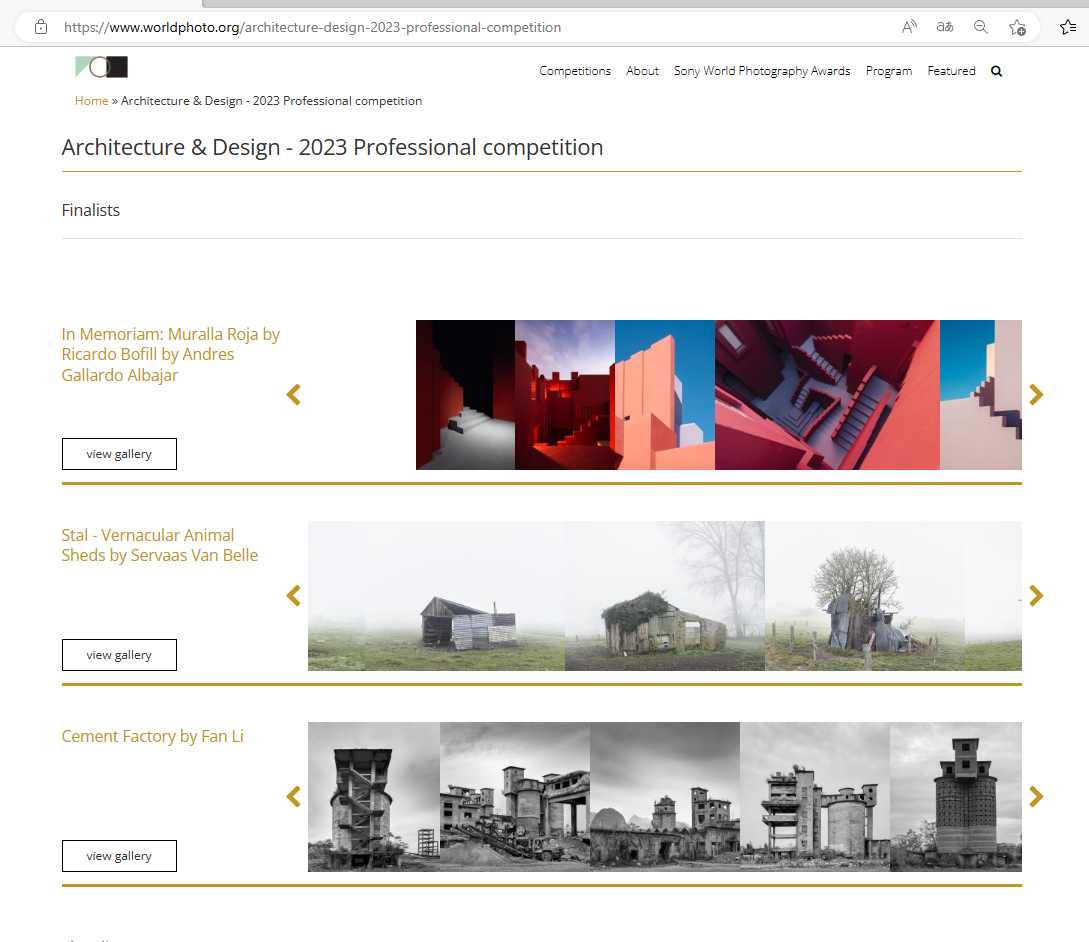Add this page to favorites
Screen dimensions: 1089x942
pyautogui.click(x=1017, y=27)
